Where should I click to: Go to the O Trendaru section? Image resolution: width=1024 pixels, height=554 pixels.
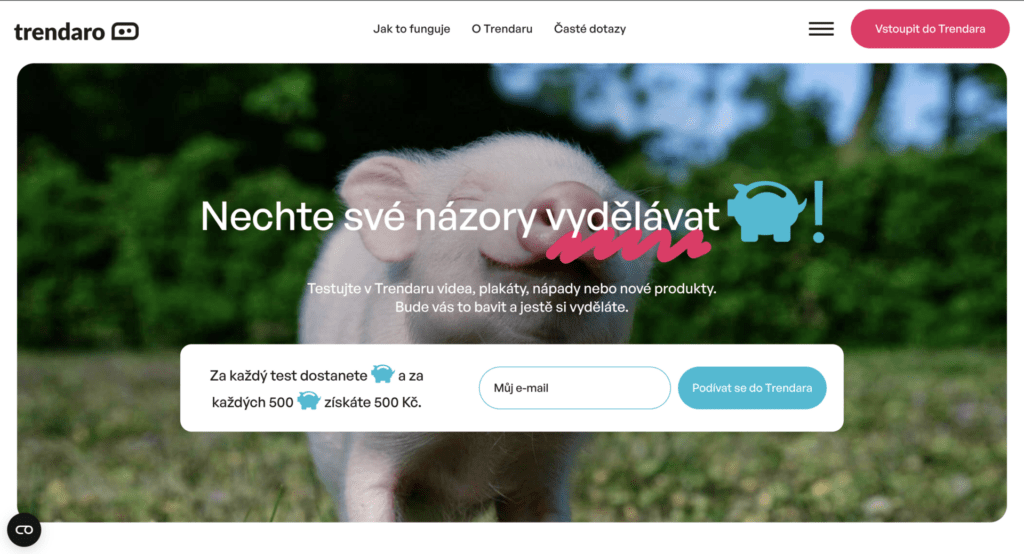pos(502,29)
